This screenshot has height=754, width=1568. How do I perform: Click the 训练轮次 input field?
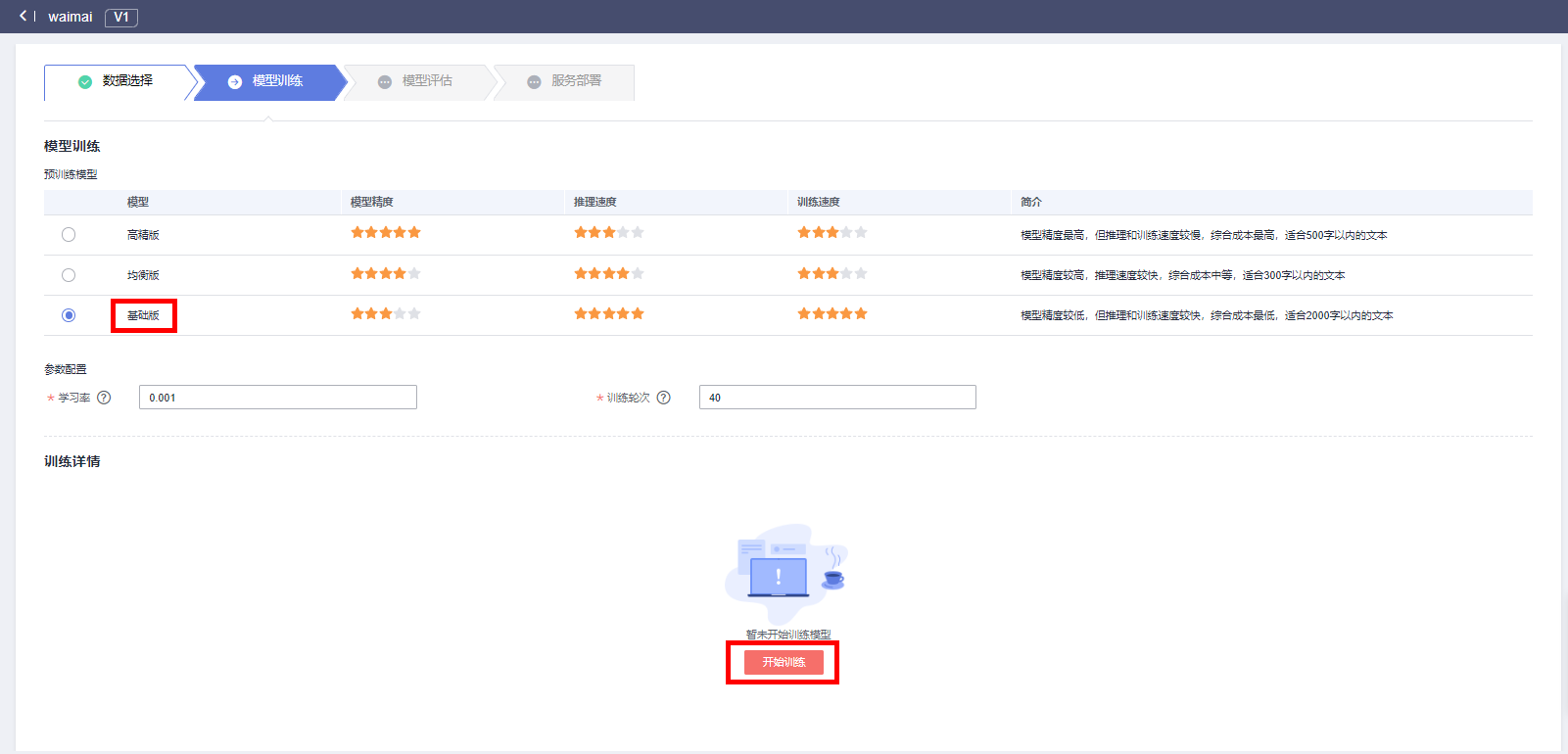[837, 398]
